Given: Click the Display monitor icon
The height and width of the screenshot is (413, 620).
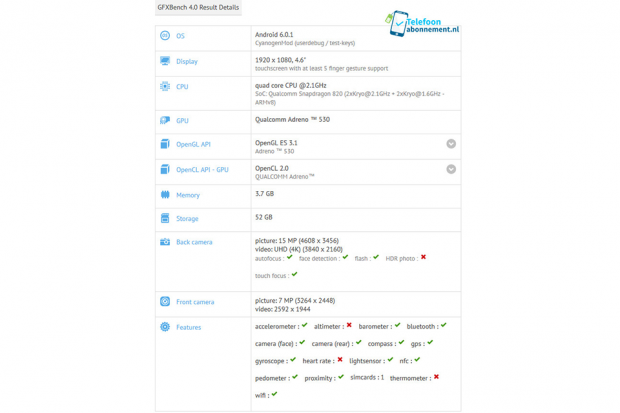Looking at the screenshot, I should pos(165,61).
